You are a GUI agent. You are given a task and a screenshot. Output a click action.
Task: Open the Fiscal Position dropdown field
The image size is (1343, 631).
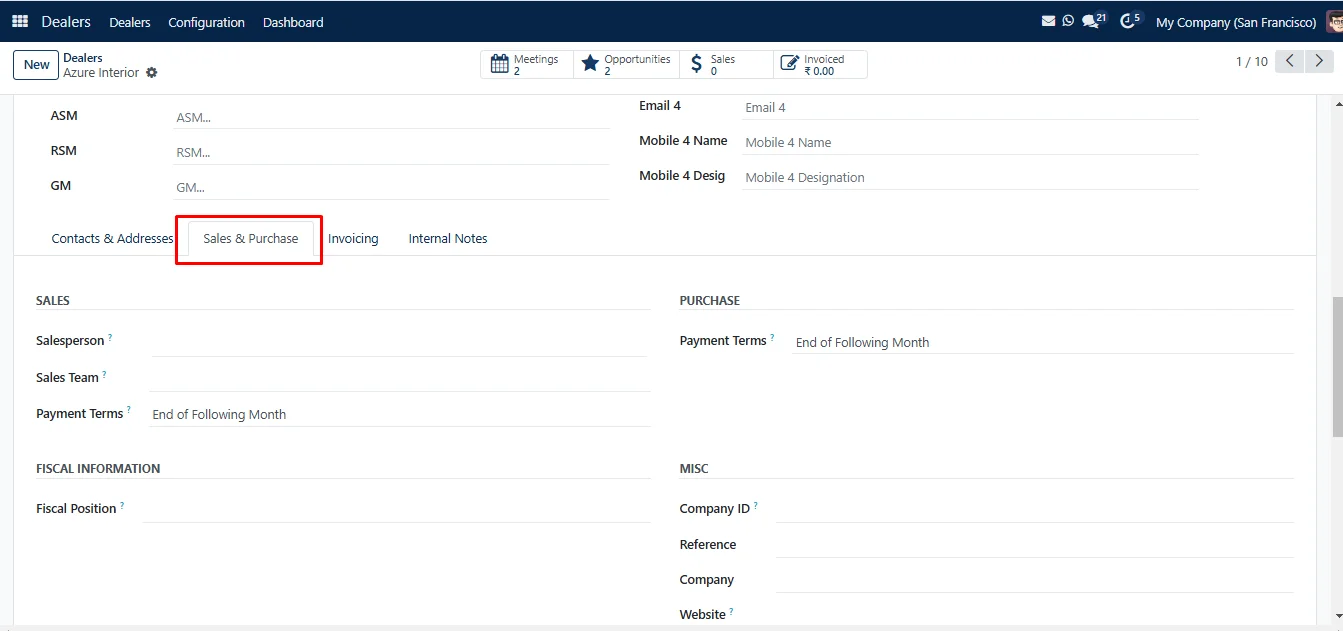[396, 509]
